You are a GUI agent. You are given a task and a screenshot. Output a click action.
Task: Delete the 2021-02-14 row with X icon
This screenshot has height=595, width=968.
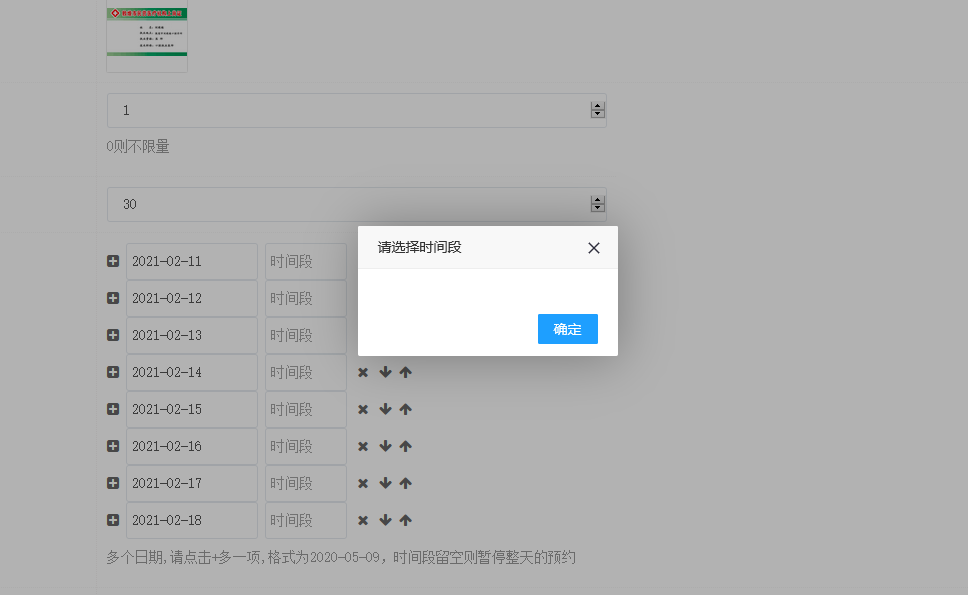(x=363, y=372)
